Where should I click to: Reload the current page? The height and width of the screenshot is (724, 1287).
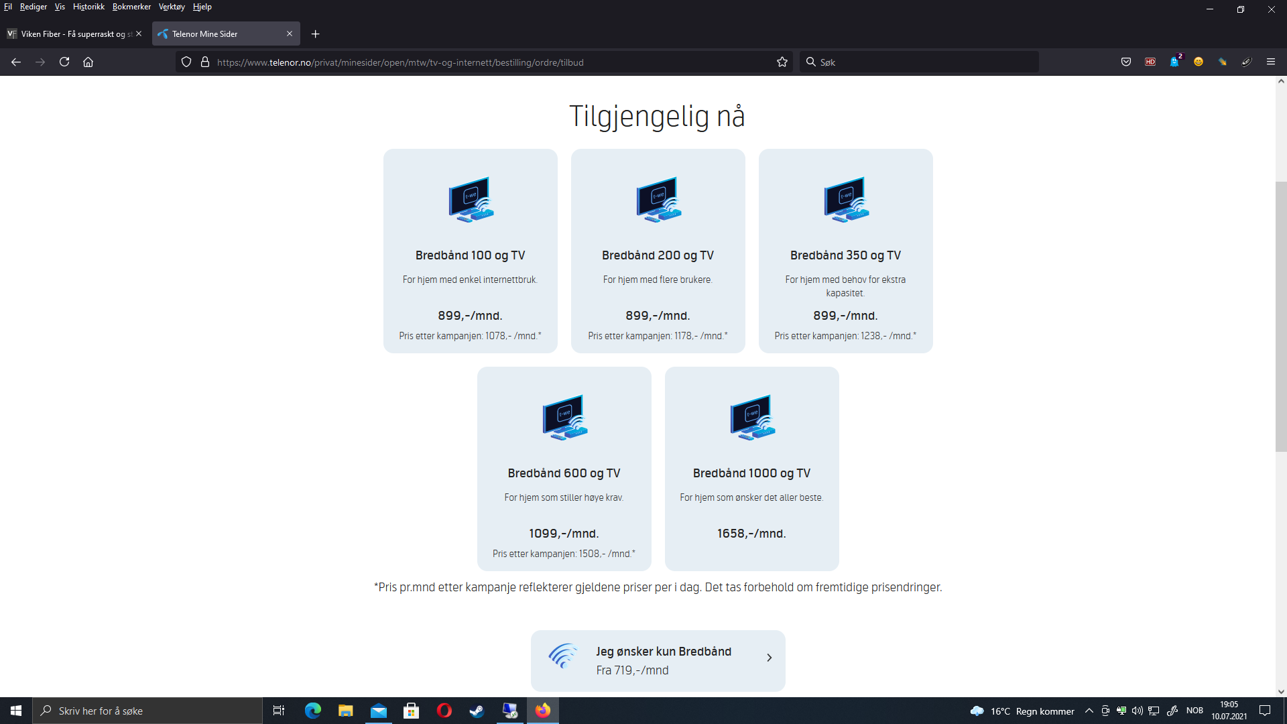[x=64, y=62]
